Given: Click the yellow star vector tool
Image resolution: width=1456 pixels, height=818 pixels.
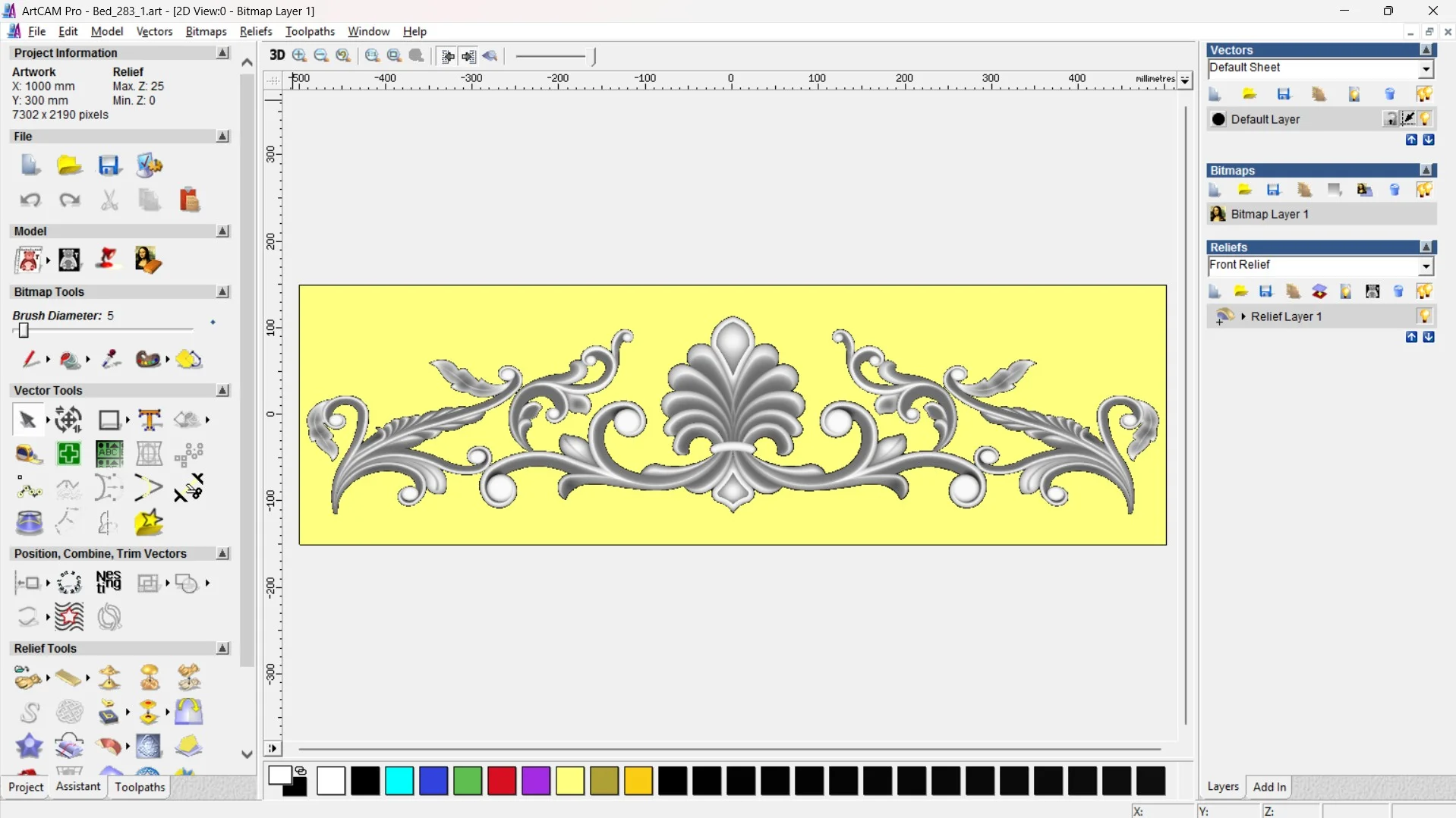Looking at the screenshot, I should (149, 523).
